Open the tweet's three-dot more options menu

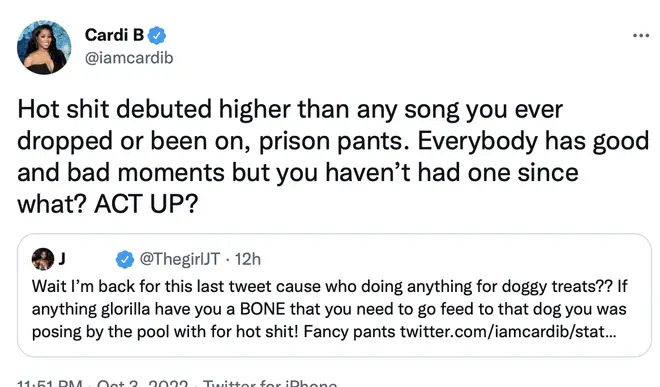pyautogui.click(x=641, y=36)
